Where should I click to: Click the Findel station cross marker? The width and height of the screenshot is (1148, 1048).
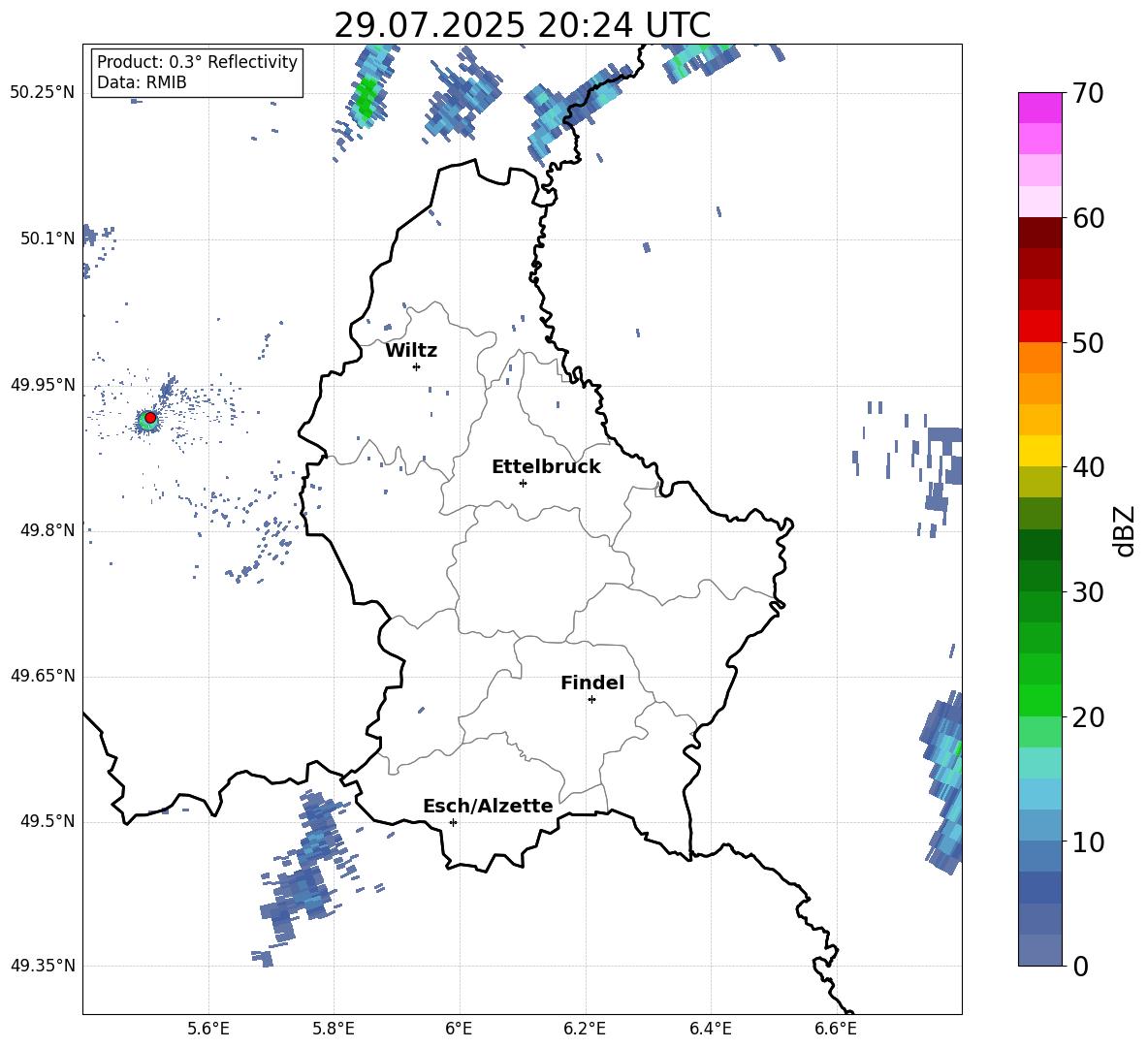(x=591, y=700)
